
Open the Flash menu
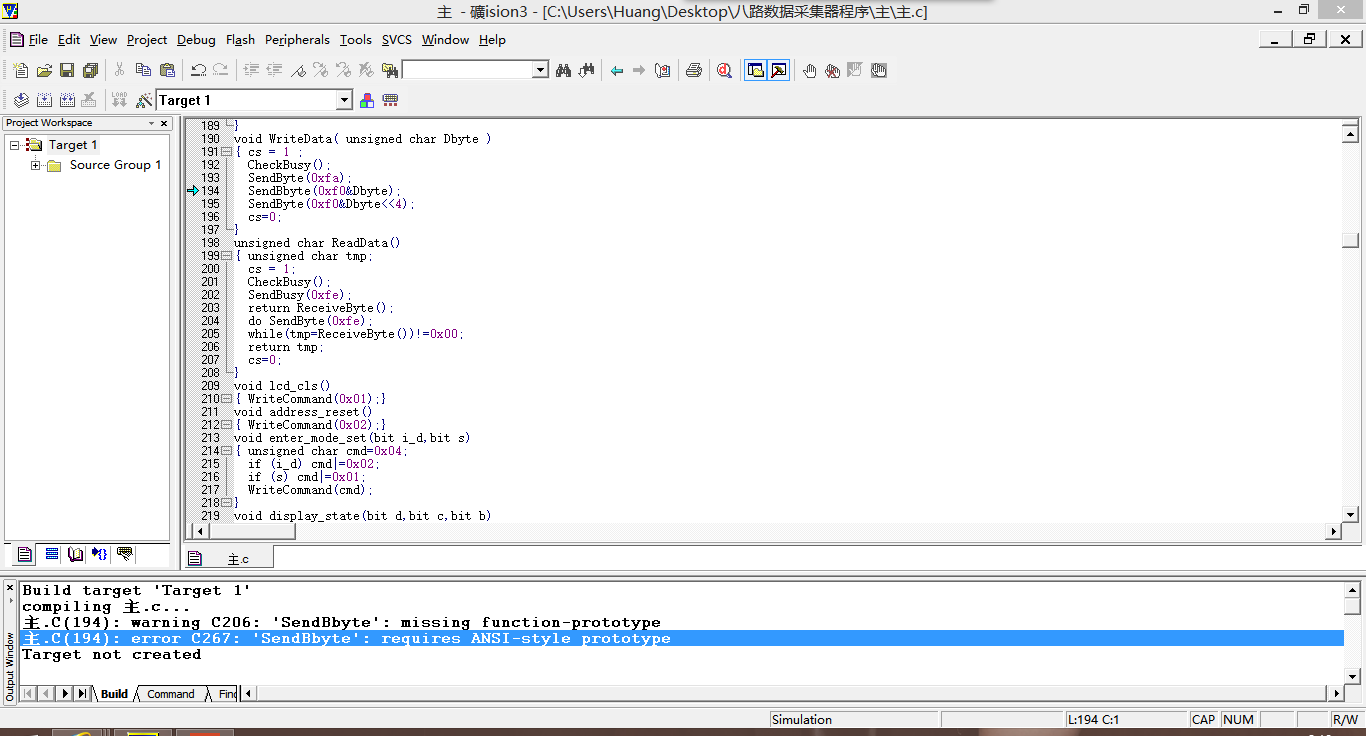(240, 40)
